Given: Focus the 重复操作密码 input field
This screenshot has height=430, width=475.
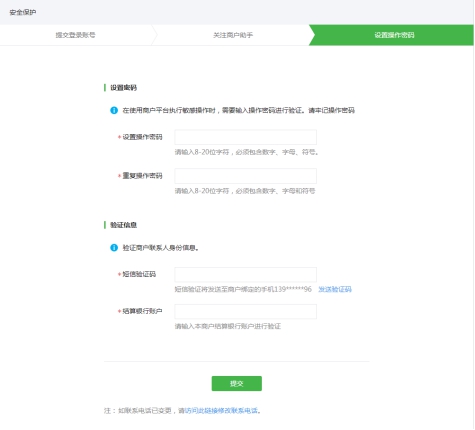Looking at the screenshot, I should coord(246,176).
